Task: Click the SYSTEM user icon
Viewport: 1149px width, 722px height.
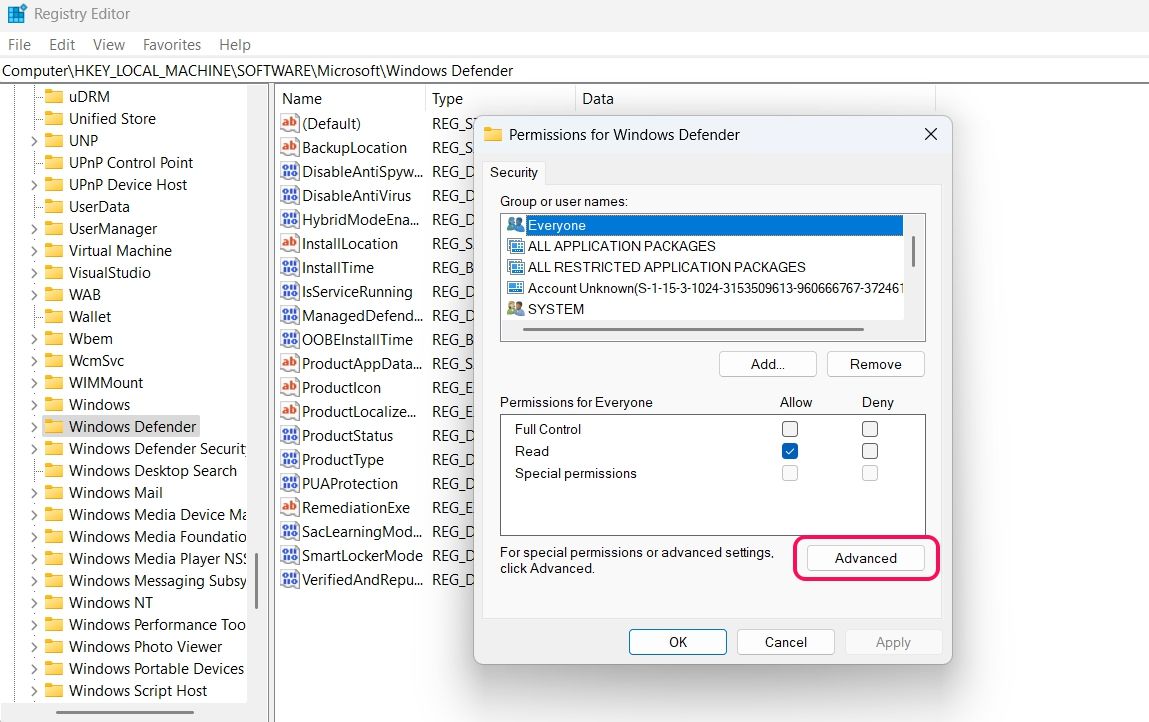Action: pyautogui.click(x=516, y=309)
